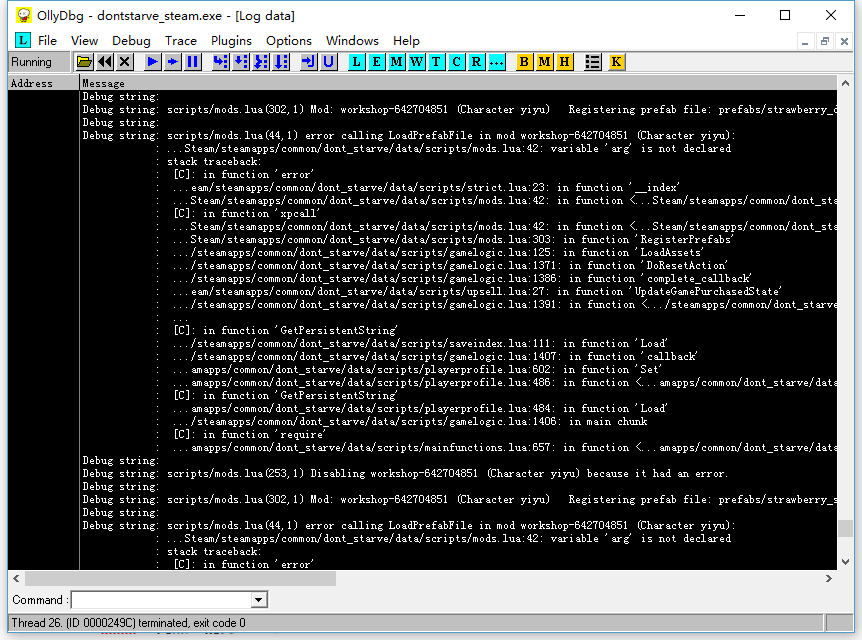Trace over toolbar icon
The height and width of the screenshot is (640, 862).
tap(281, 62)
